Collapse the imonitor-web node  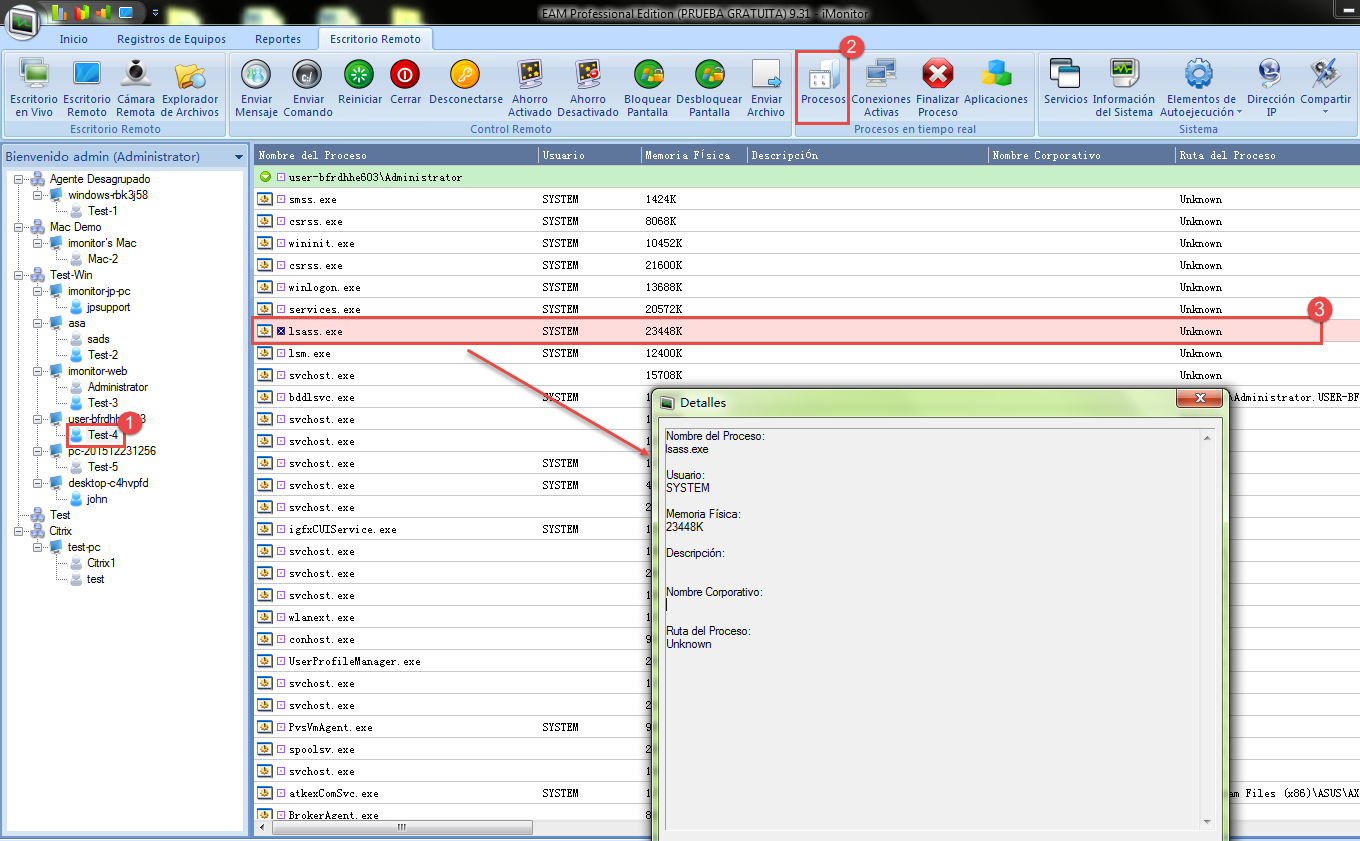(x=38, y=371)
